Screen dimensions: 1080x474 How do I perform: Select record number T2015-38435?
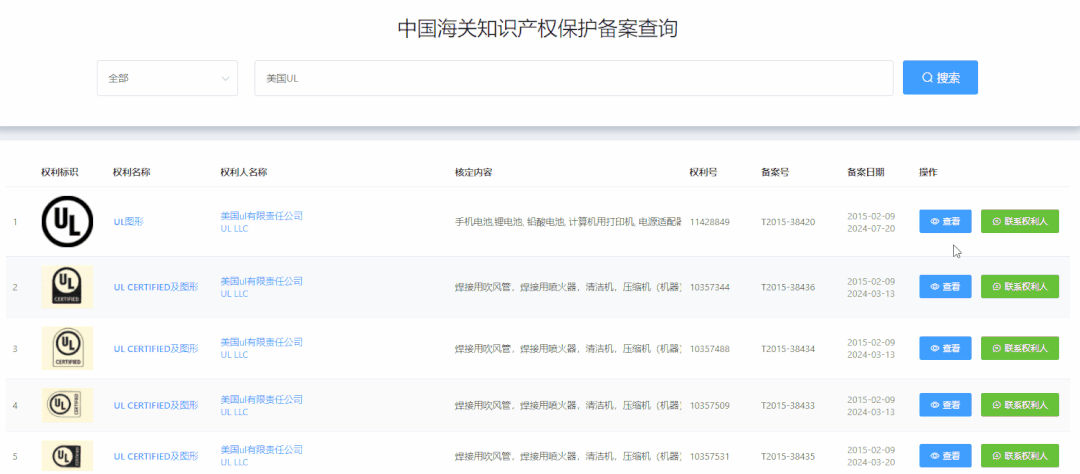(788, 456)
